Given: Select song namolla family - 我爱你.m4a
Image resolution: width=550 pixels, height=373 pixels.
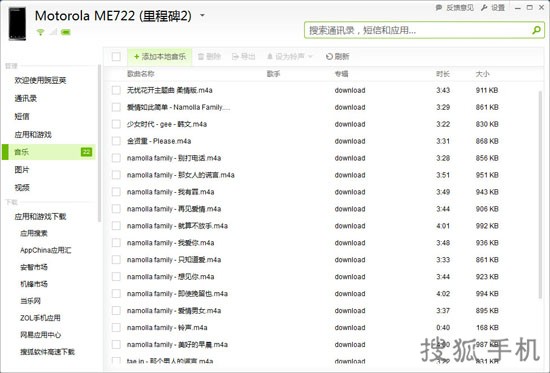Looking at the screenshot, I should pyautogui.click(x=170, y=243).
